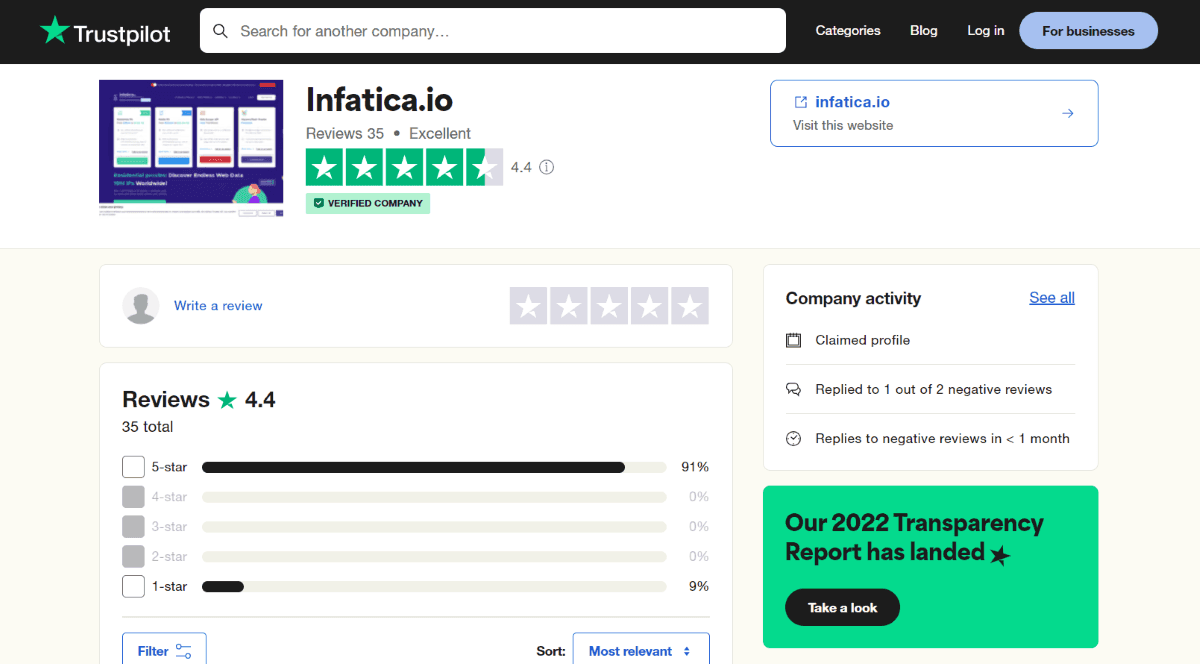Click the Replies to negative reviews in < 1 month text
Image resolution: width=1200 pixels, height=664 pixels.
(x=942, y=438)
